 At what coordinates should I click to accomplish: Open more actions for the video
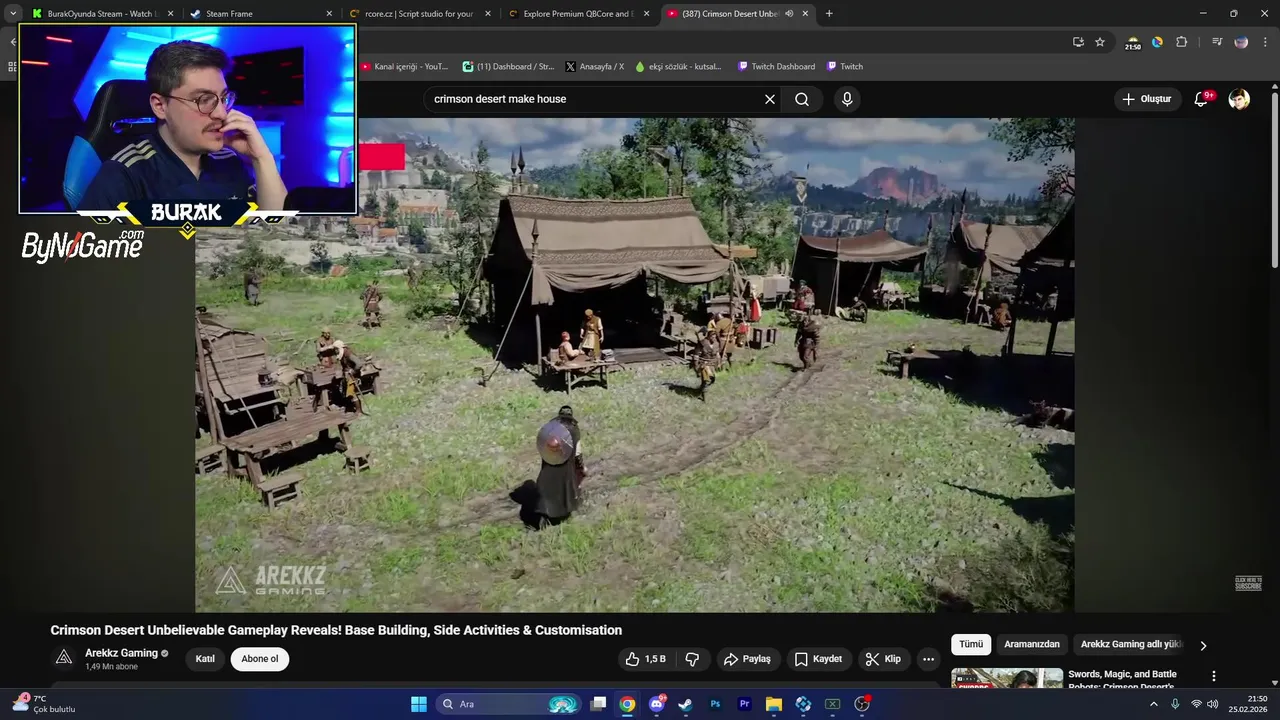click(x=928, y=659)
